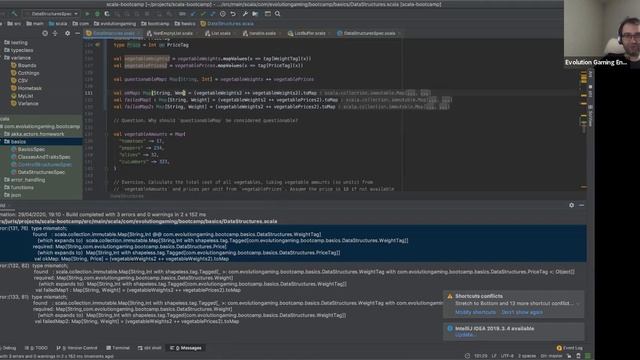The image size is (640, 360).
Task: Open the CSV file in project tree
Action: click(20, 81)
